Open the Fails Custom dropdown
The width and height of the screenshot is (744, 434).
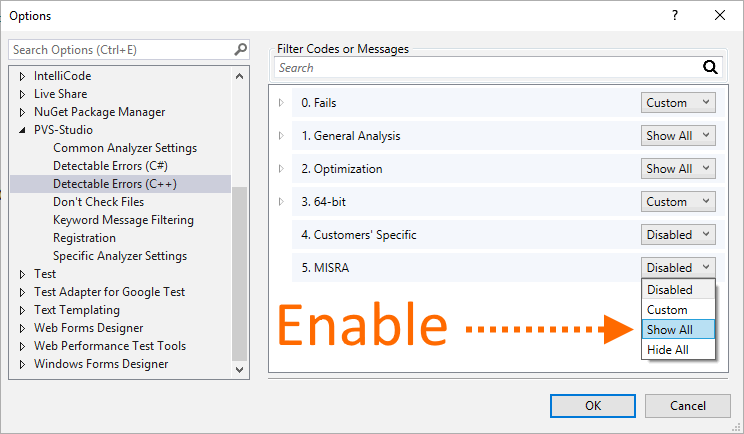[678, 103]
